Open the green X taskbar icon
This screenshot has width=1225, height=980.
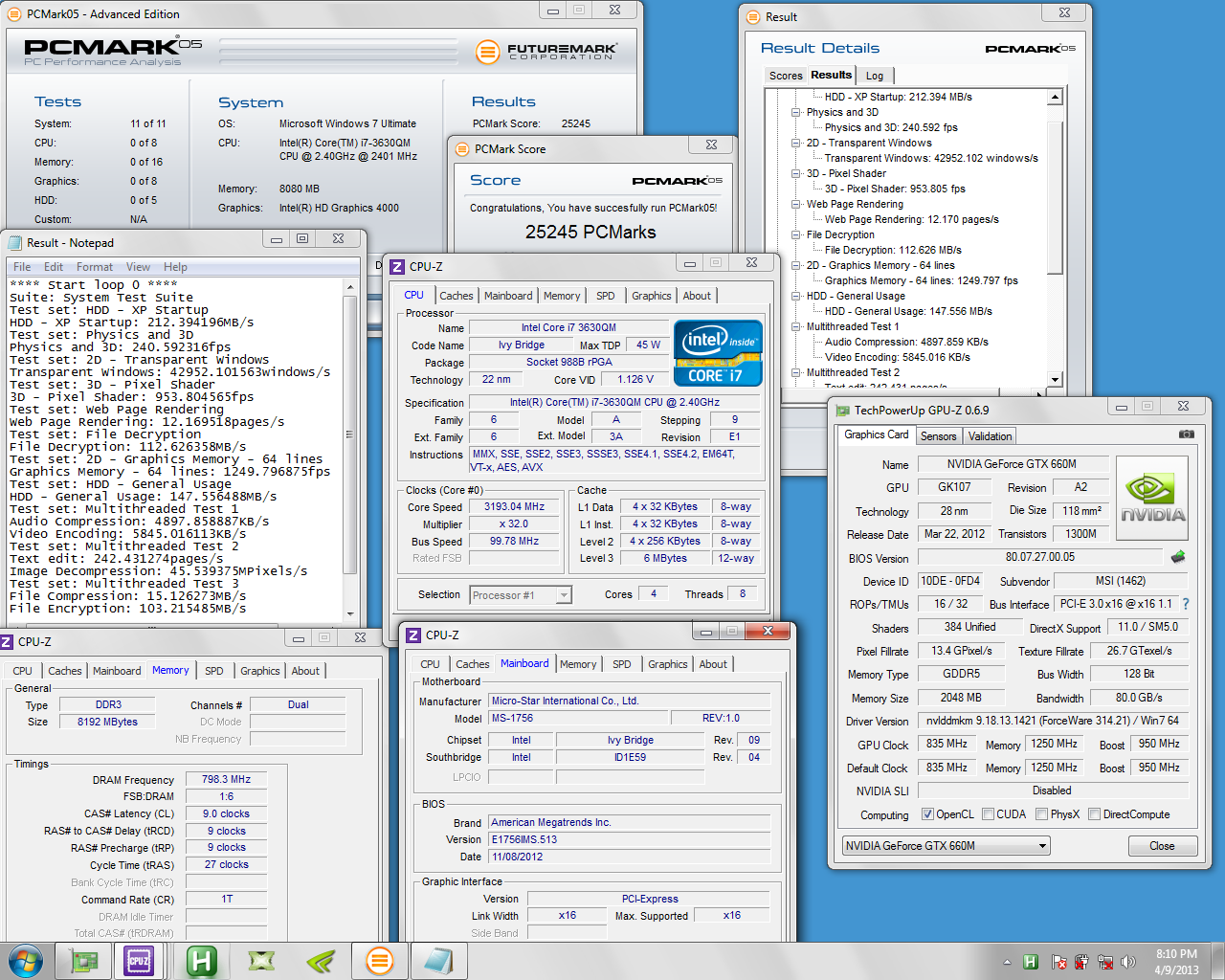(261, 961)
